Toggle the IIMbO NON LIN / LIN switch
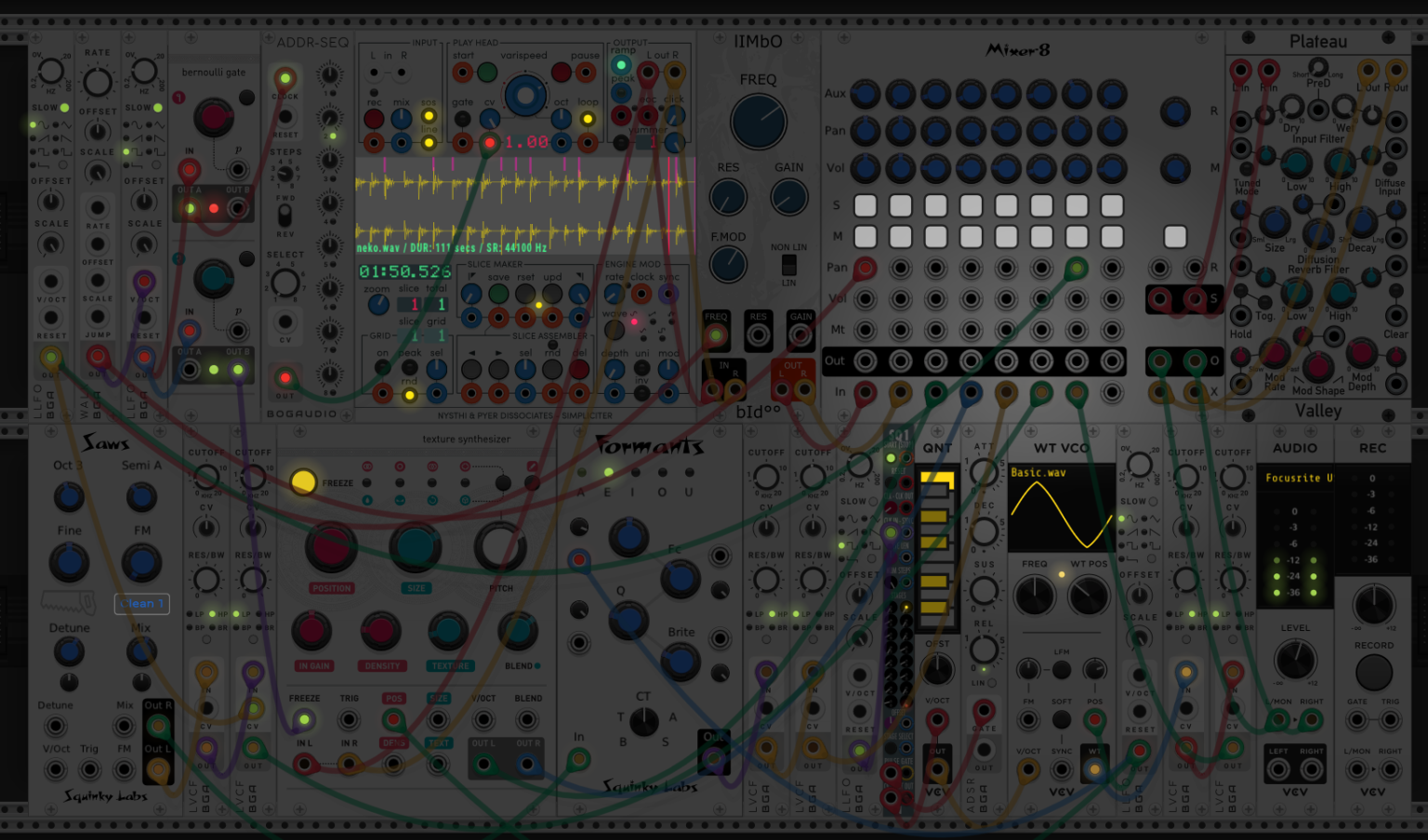This screenshot has width=1428, height=840. click(788, 265)
